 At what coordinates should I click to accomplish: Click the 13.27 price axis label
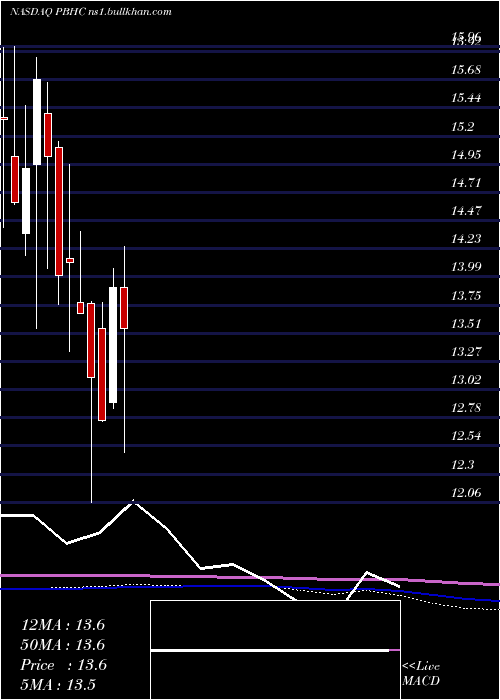[466, 352]
